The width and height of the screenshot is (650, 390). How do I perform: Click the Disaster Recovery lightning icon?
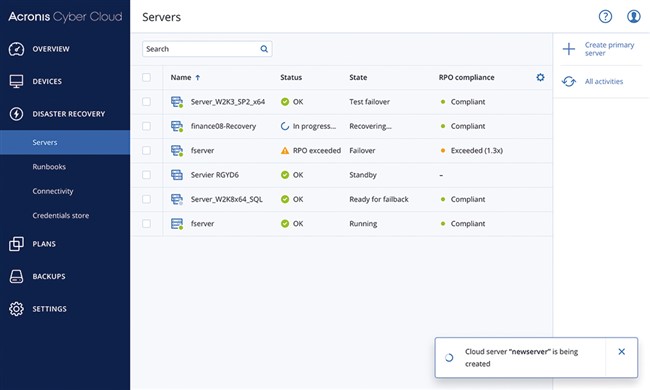(x=16, y=114)
